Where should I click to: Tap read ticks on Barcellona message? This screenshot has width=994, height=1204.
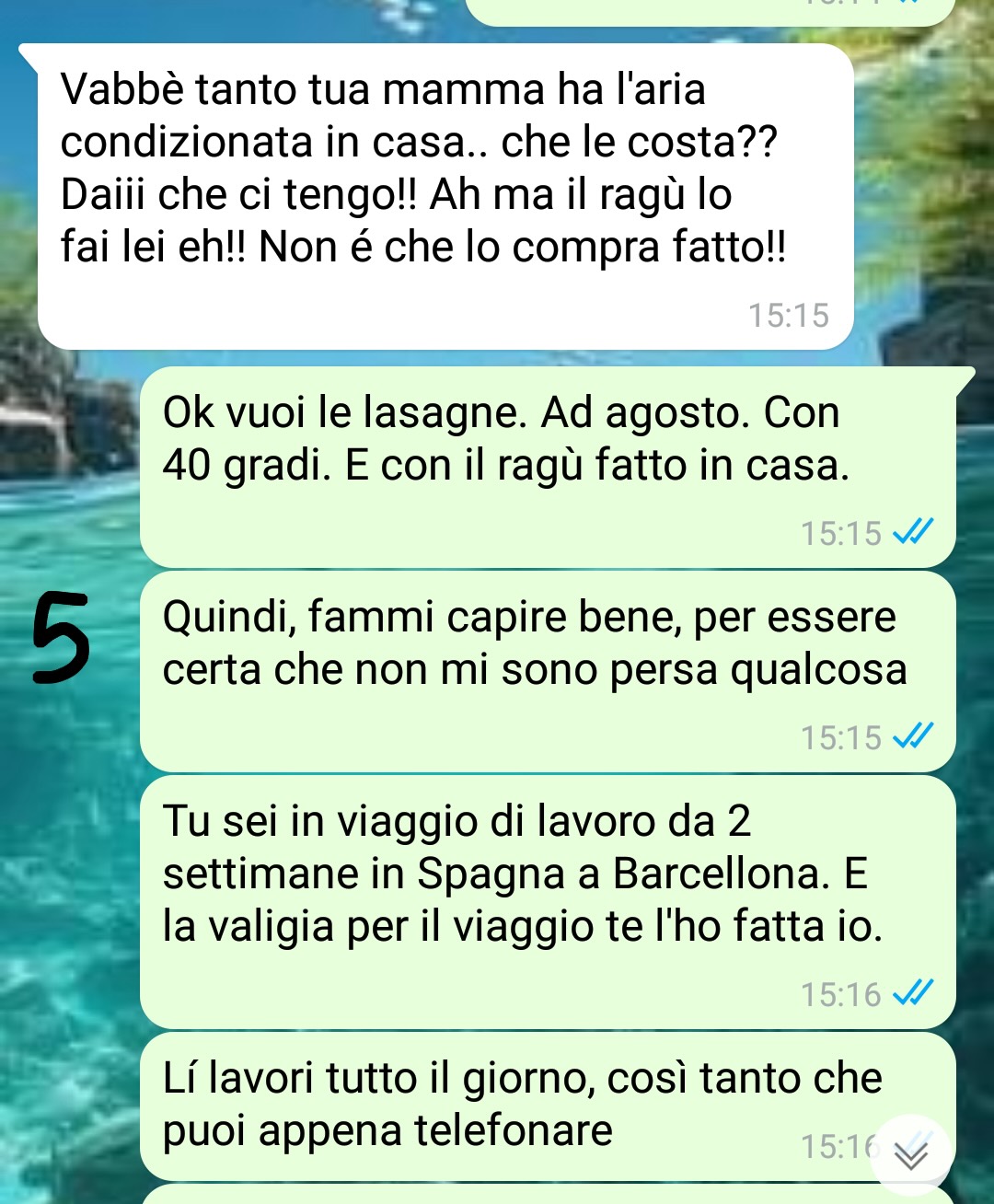coord(914,993)
